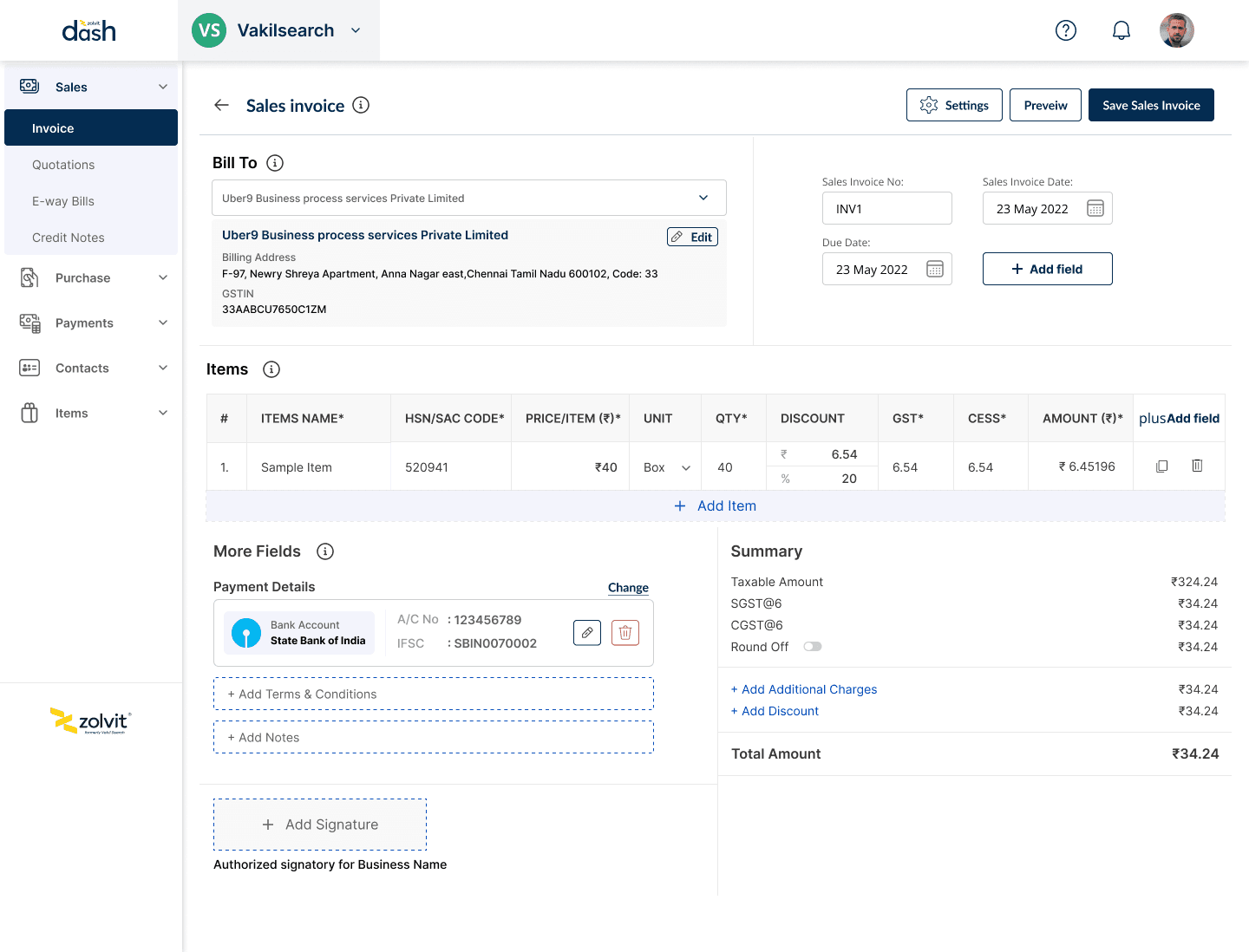This screenshot has width=1249, height=952.
Task: Open the user profile avatar
Action: (1177, 30)
